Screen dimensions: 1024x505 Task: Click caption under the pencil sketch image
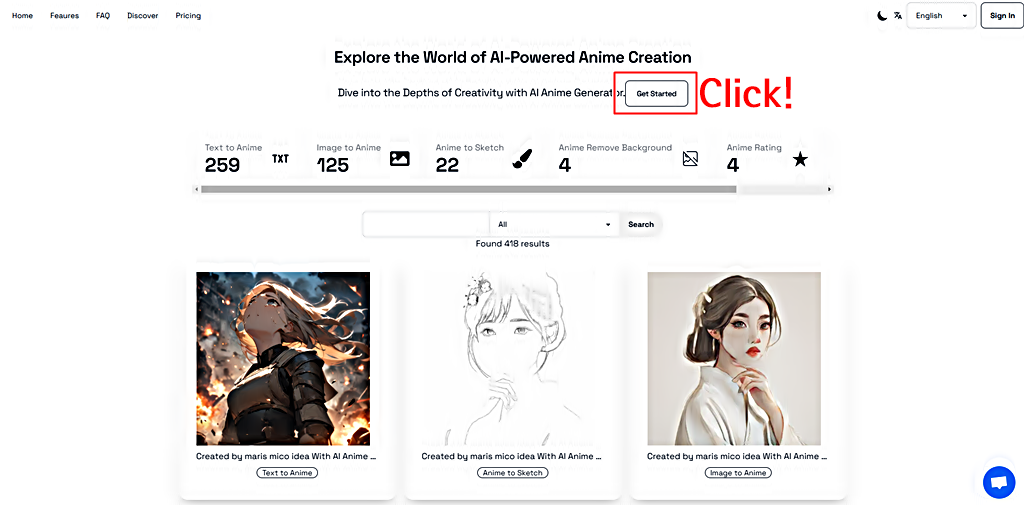click(x=511, y=456)
